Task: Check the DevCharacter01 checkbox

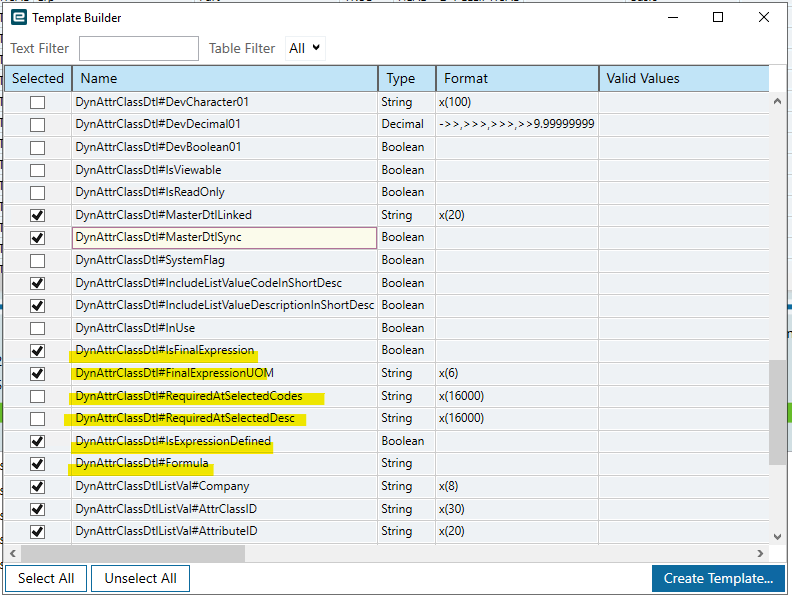Action: 37,103
